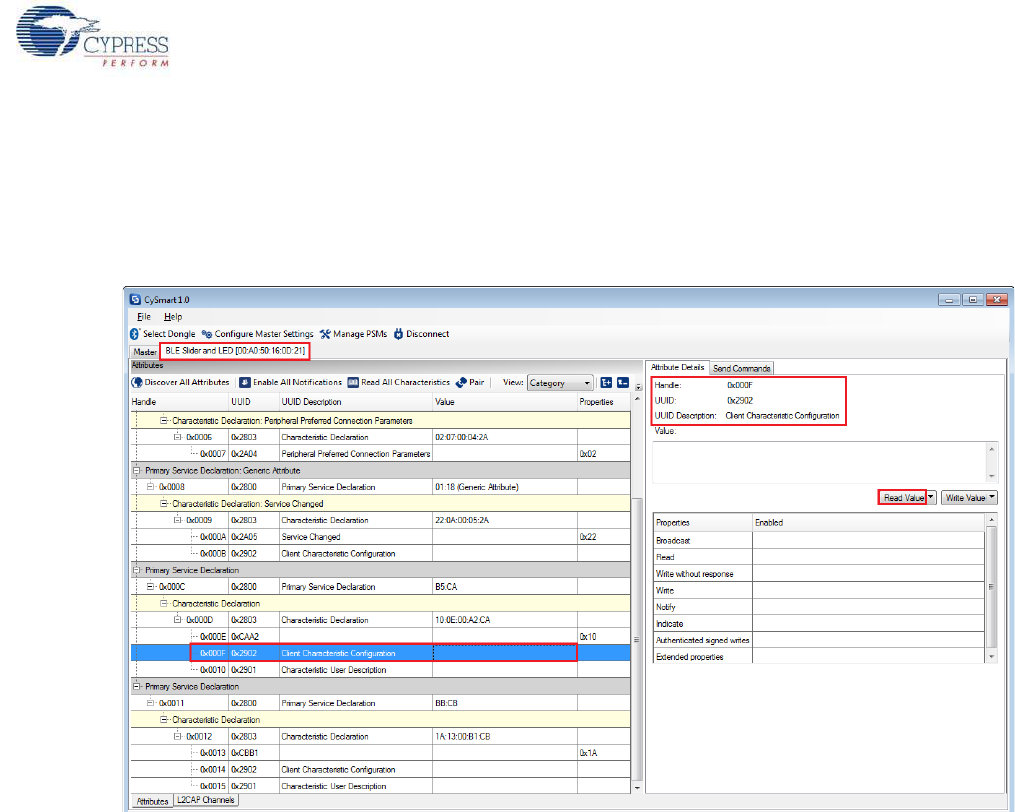Select the 0x0010 Characteristic User Description row
1015x812 pixels.
pyautogui.click(x=381, y=670)
